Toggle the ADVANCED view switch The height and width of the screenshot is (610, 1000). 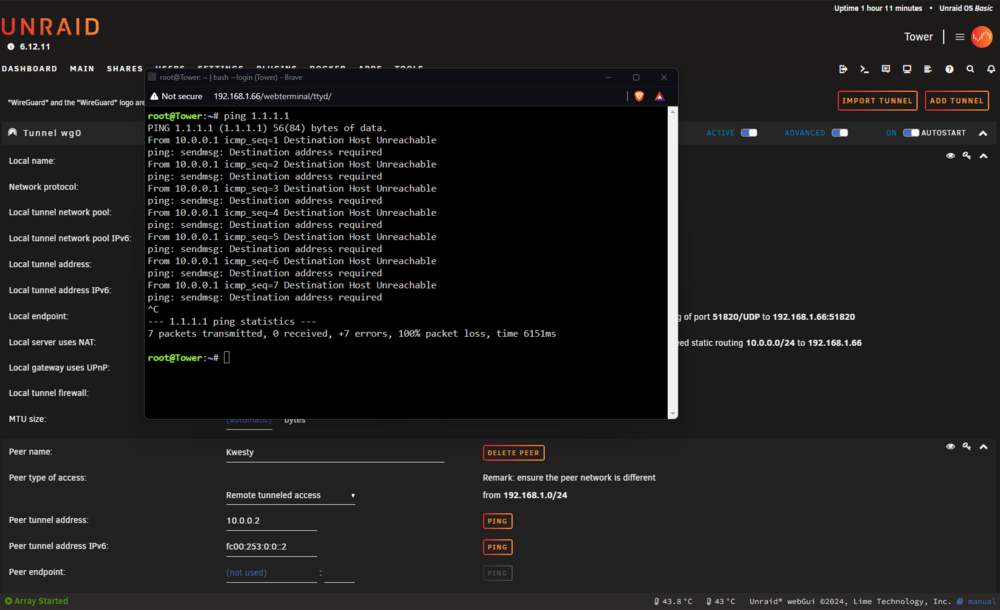pyautogui.click(x=840, y=133)
